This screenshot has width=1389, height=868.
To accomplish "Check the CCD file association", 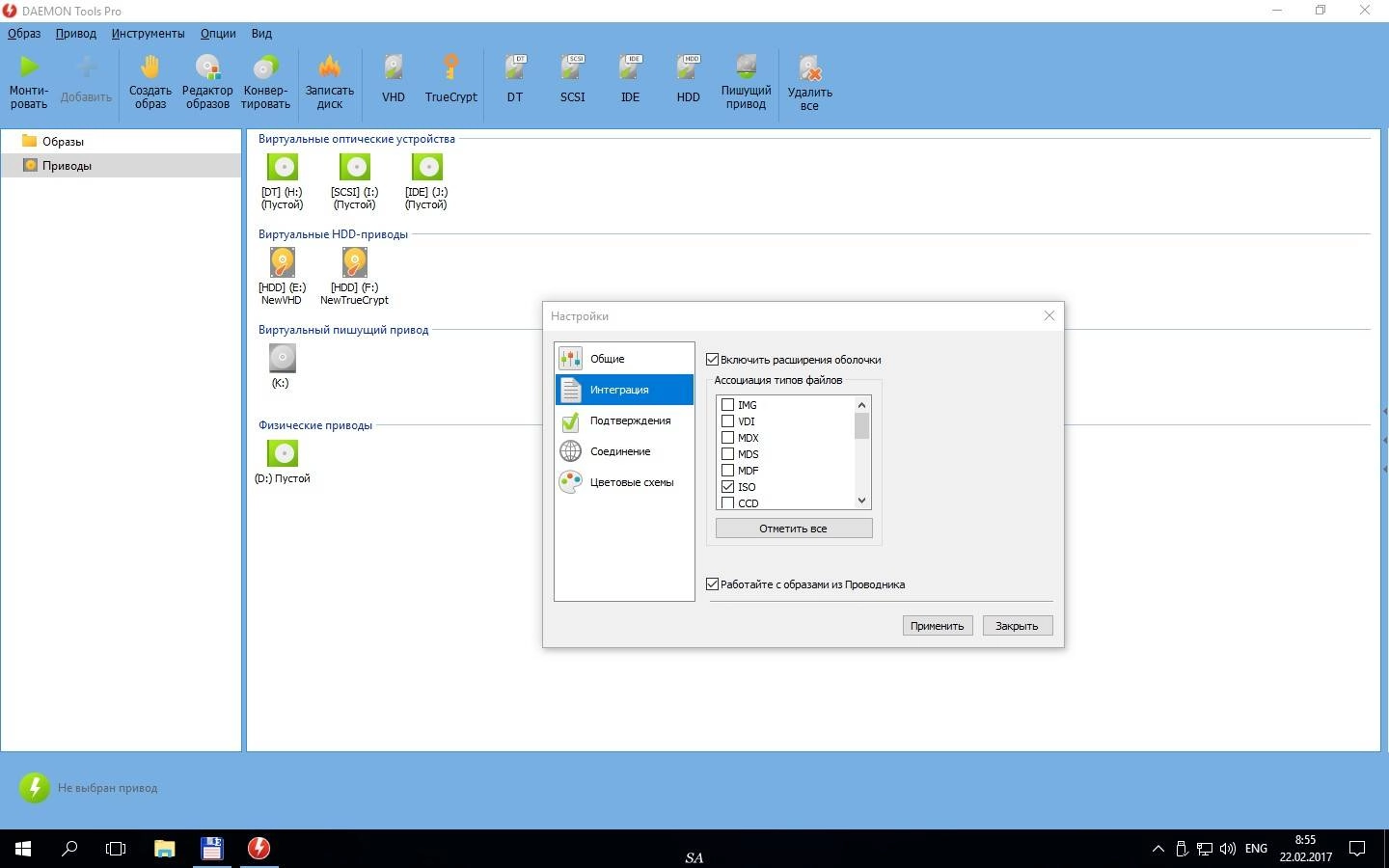I will pos(728,502).
